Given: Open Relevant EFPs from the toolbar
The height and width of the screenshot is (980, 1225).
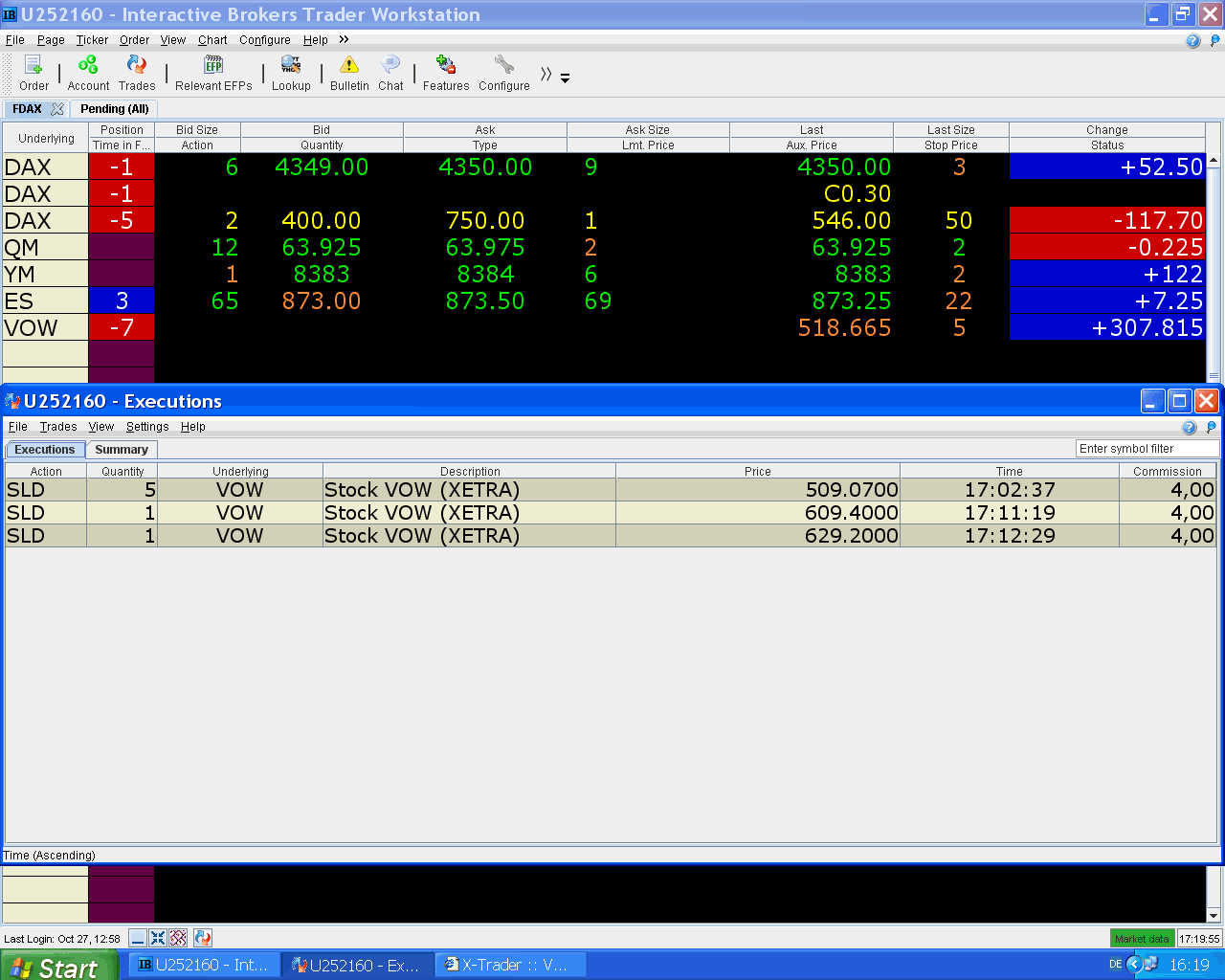Looking at the screenshot, I should pos(213,73).
